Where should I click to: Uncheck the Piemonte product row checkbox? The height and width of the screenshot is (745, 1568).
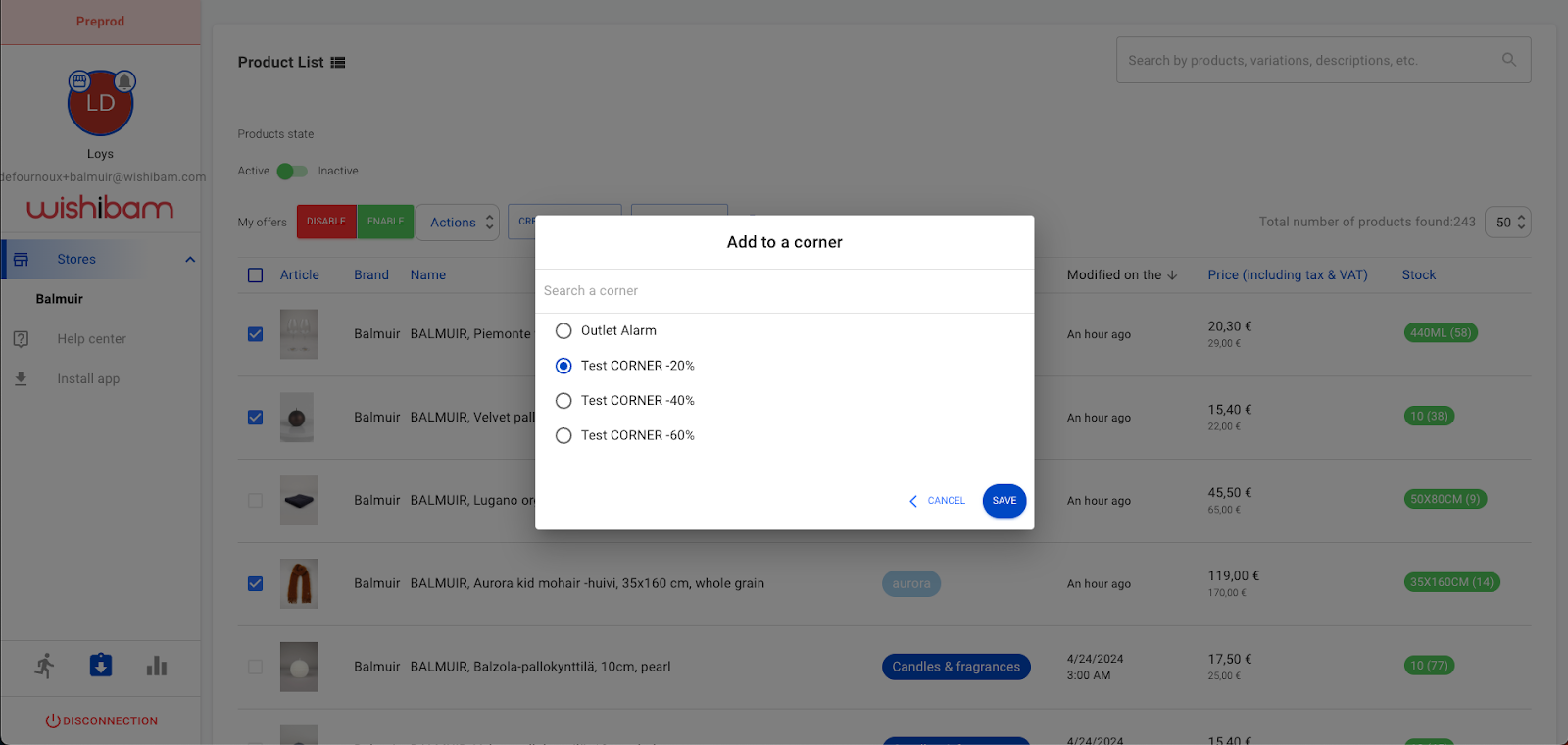click(256, 334)
